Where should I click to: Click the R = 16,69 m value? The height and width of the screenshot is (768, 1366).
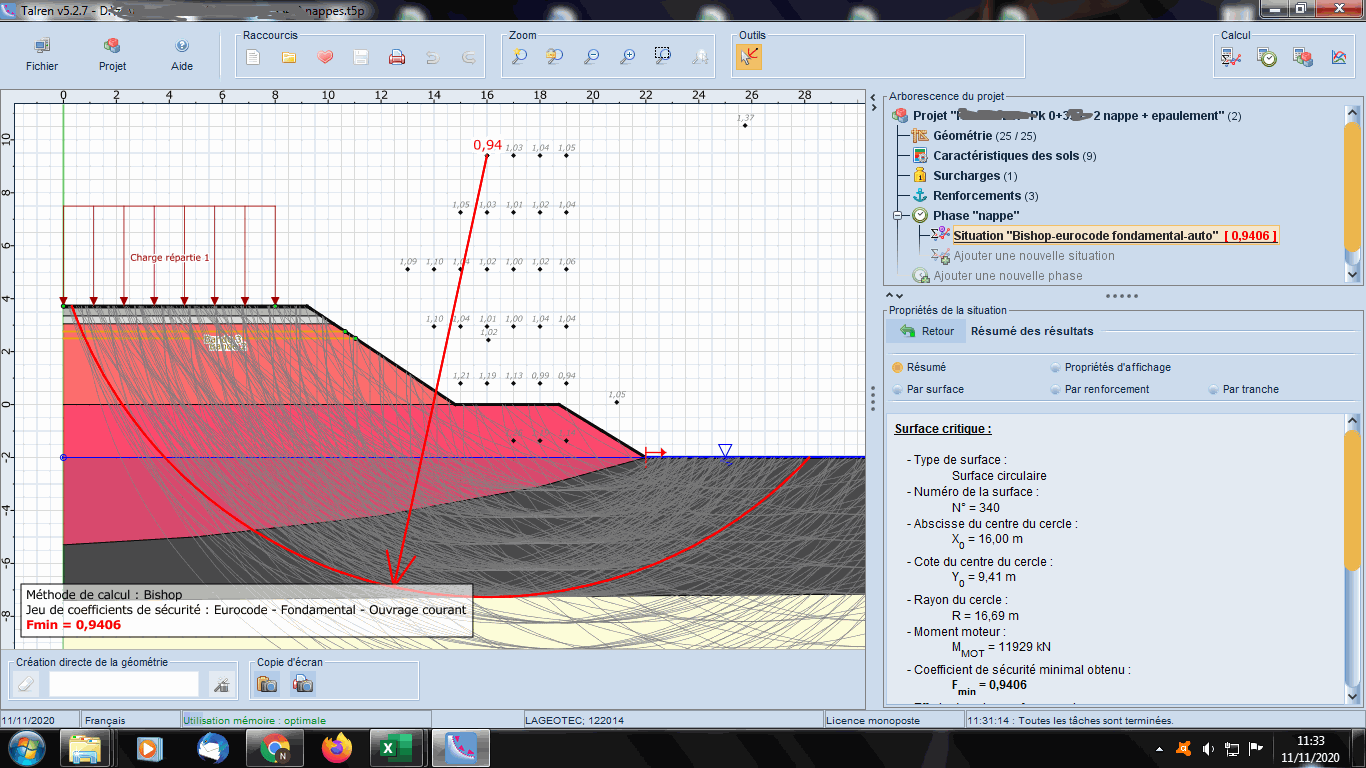985,616
